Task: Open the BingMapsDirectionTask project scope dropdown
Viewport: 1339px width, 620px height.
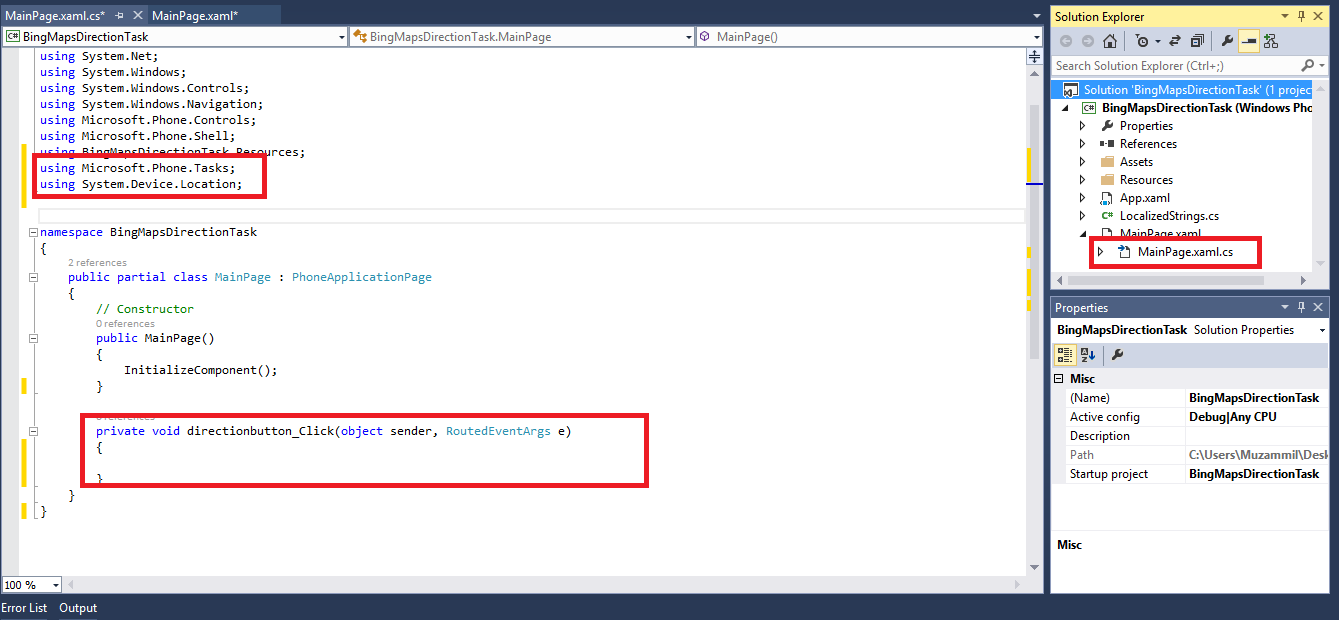Action: pyautogui.click(x=340, y=37)
